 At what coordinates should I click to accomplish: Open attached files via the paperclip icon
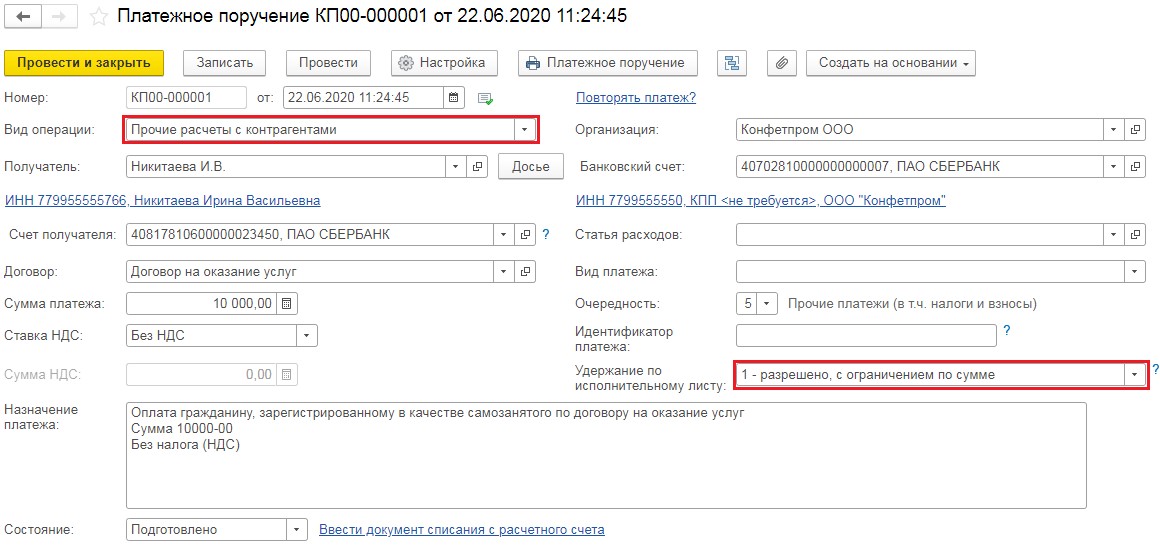pyautogui.click(x=780, y=63)
